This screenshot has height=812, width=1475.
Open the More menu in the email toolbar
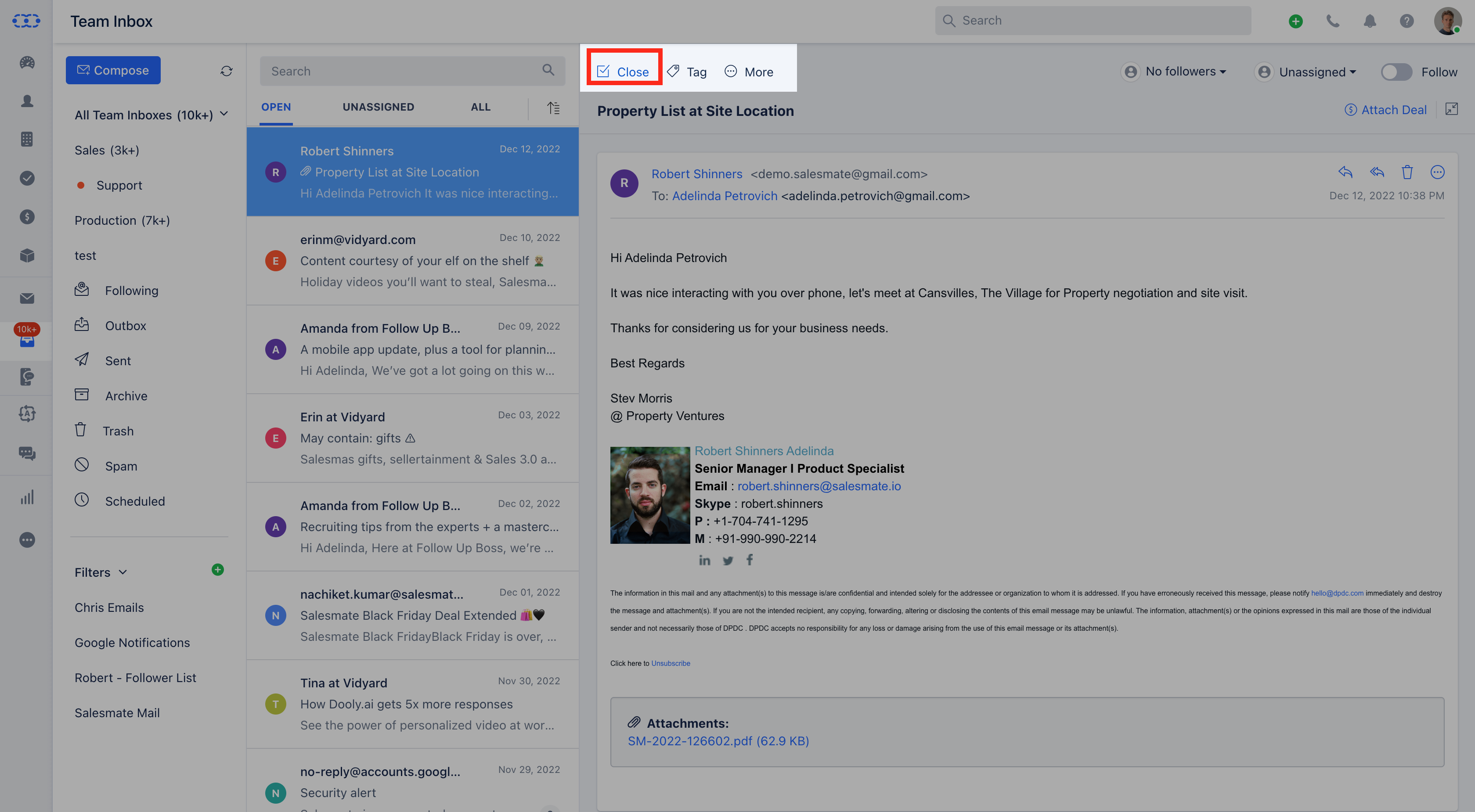tap(749, 72)
